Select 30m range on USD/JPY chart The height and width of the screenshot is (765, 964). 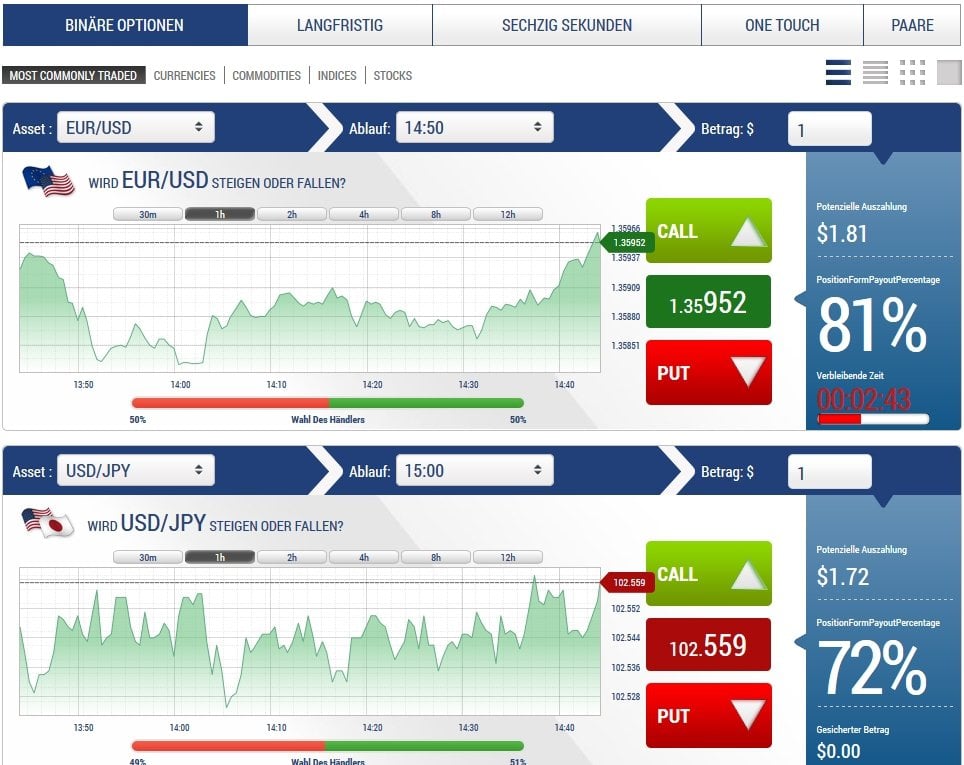(x=148, y=557)
